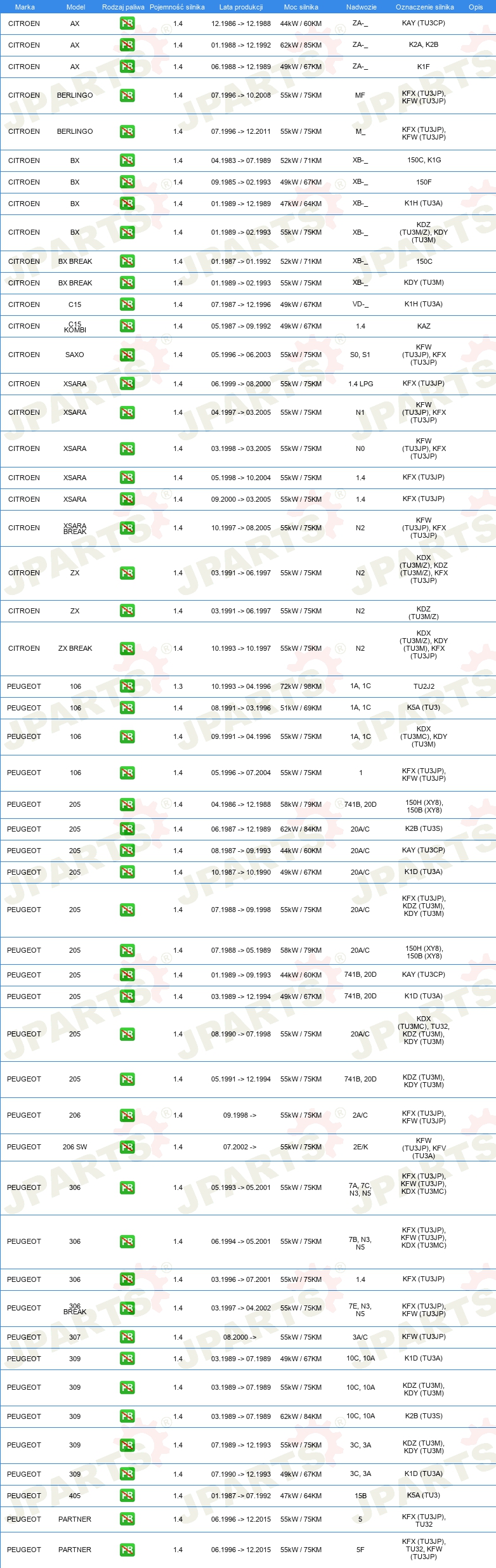Viewport: 496px width, 1568px height.
Task: Click the Nadwozie column header
Action: pos(361,7)
